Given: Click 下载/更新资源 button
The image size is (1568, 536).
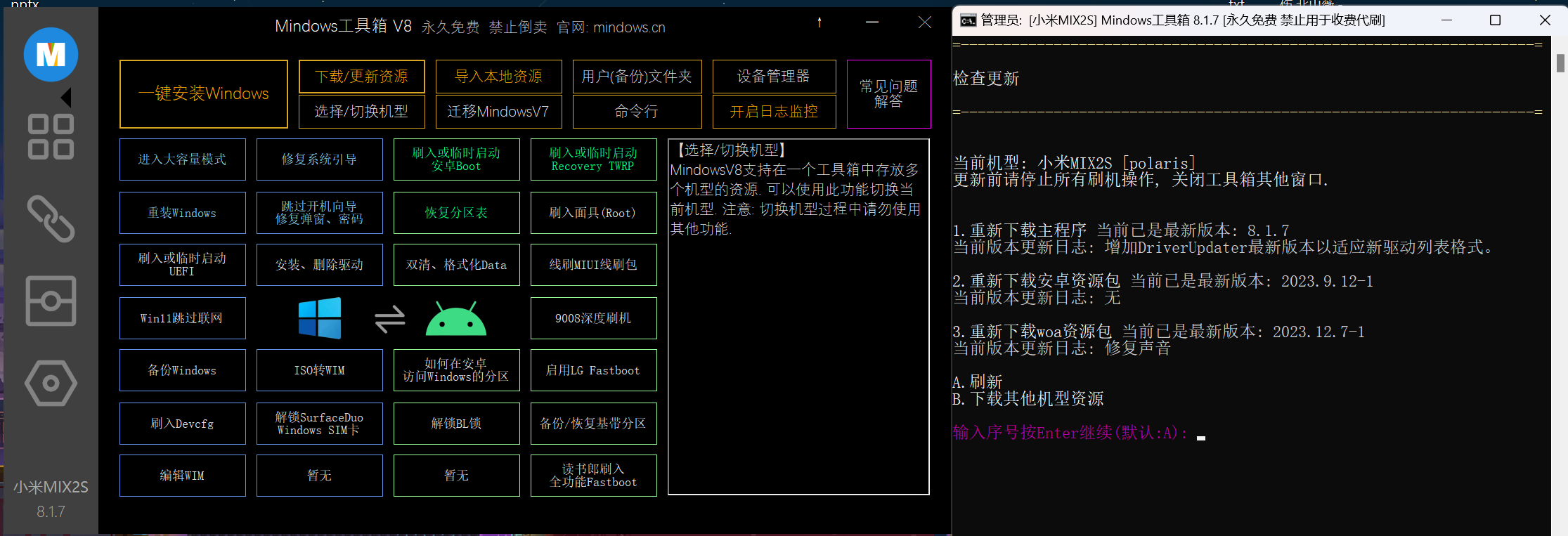Looking at the screenshot, I should [362, 77].
